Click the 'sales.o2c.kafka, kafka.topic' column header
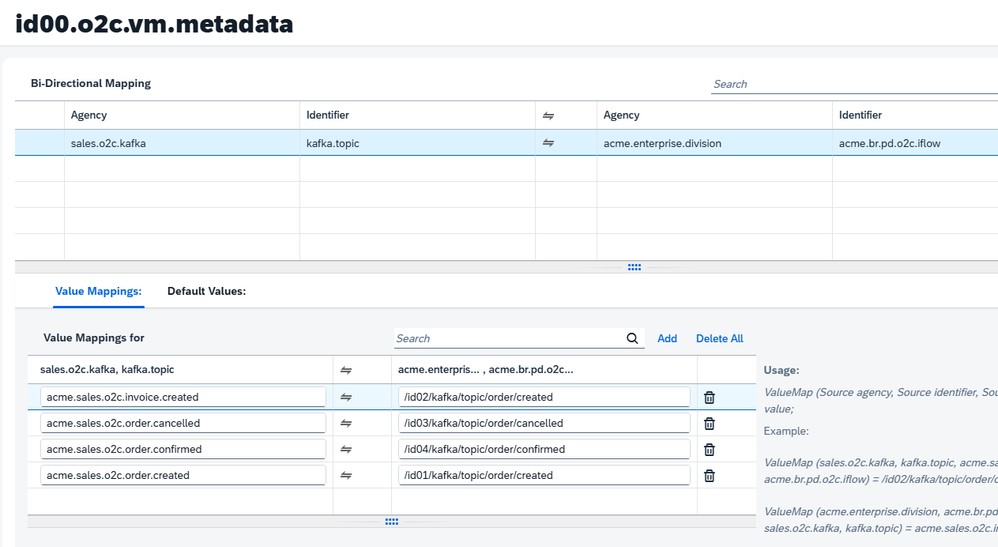This screenshot has height=547, width=998. [180, 369]
